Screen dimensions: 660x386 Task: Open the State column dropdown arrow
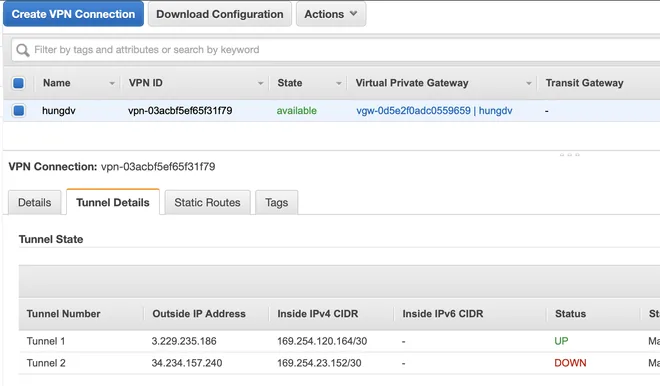(x=338, y=83)
